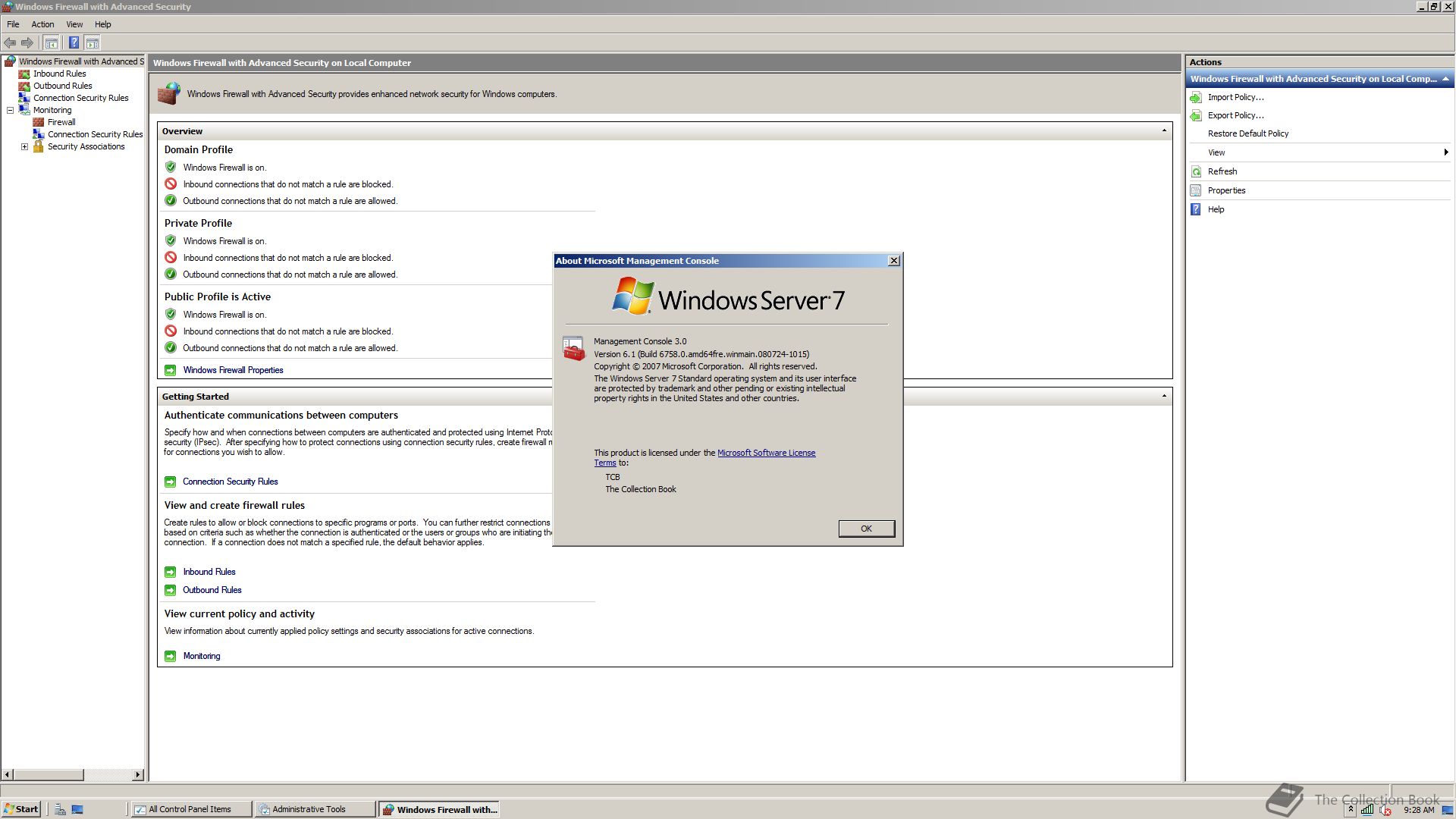Open the Action menu
1456x819 pixels.
(42, 24)
